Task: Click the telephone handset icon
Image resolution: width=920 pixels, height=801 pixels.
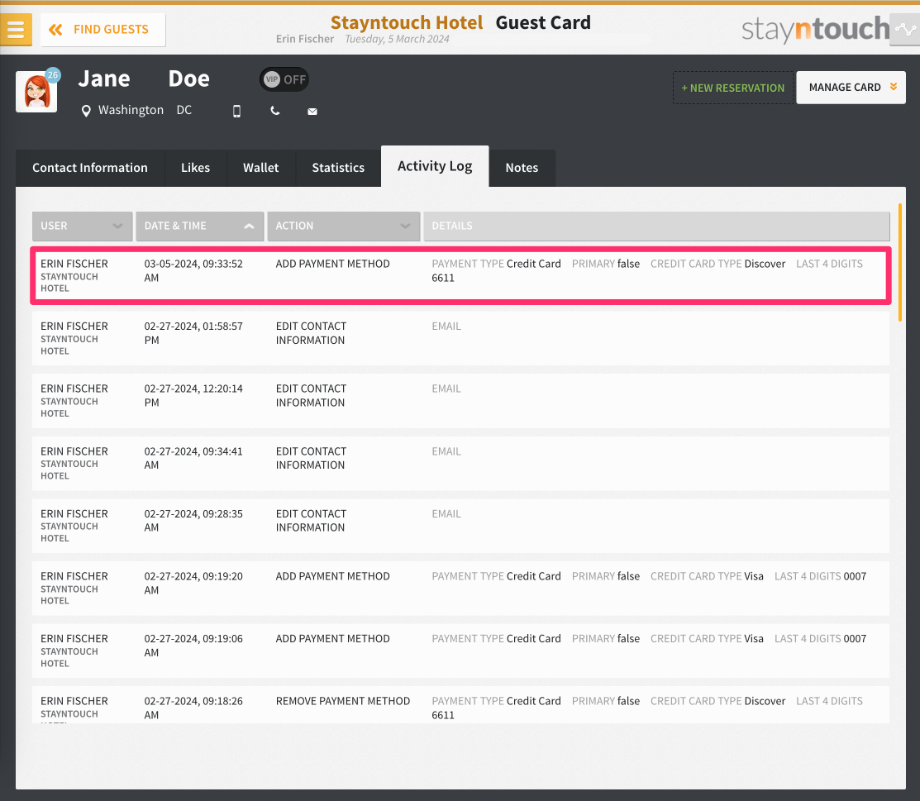Action: point(275,111)
